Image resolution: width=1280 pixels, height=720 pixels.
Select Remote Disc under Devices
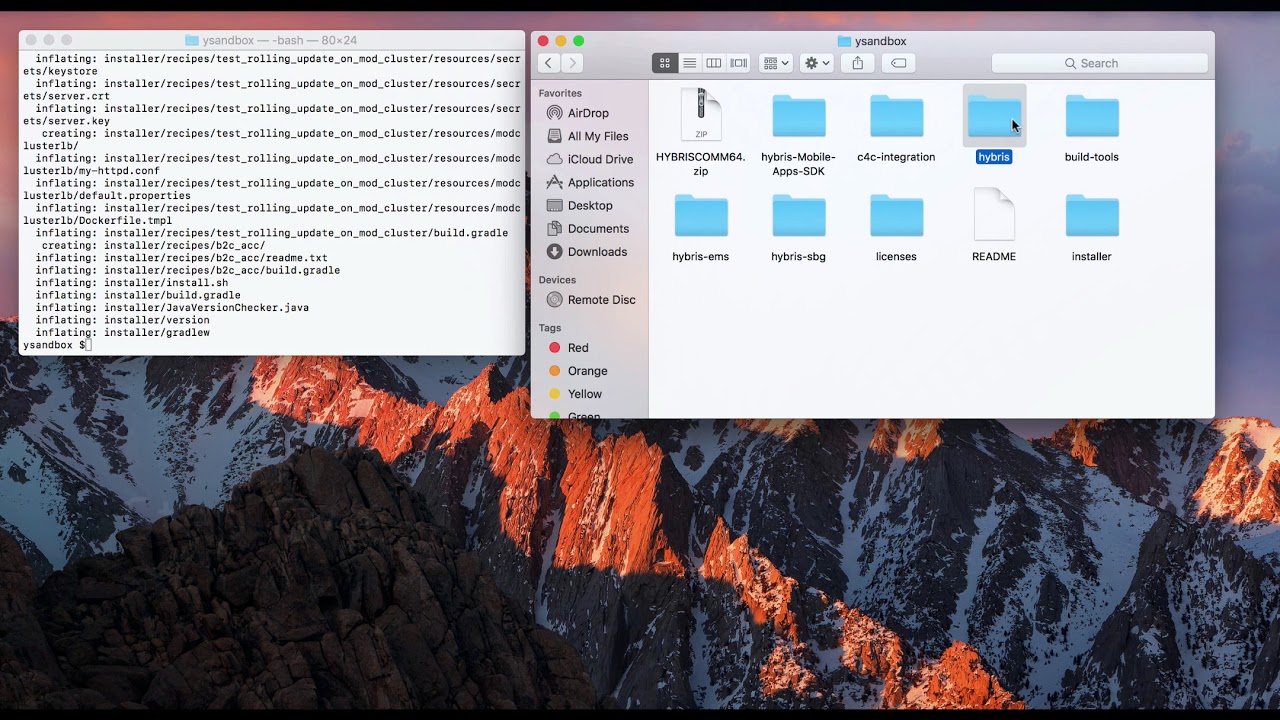[601, 300]
